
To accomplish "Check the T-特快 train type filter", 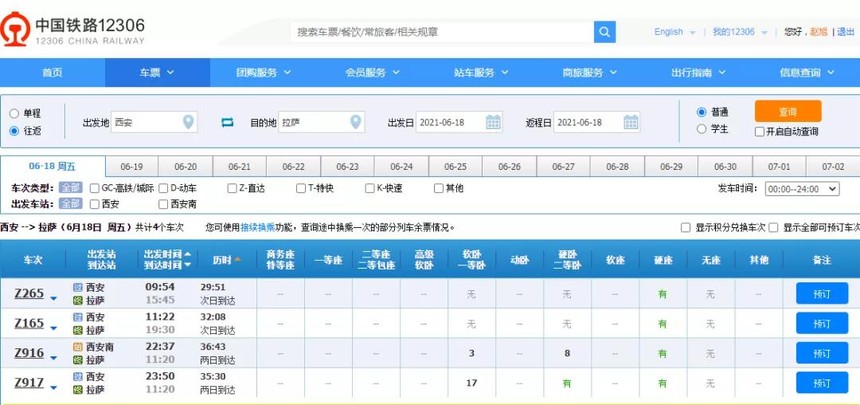I will point(301,188).
